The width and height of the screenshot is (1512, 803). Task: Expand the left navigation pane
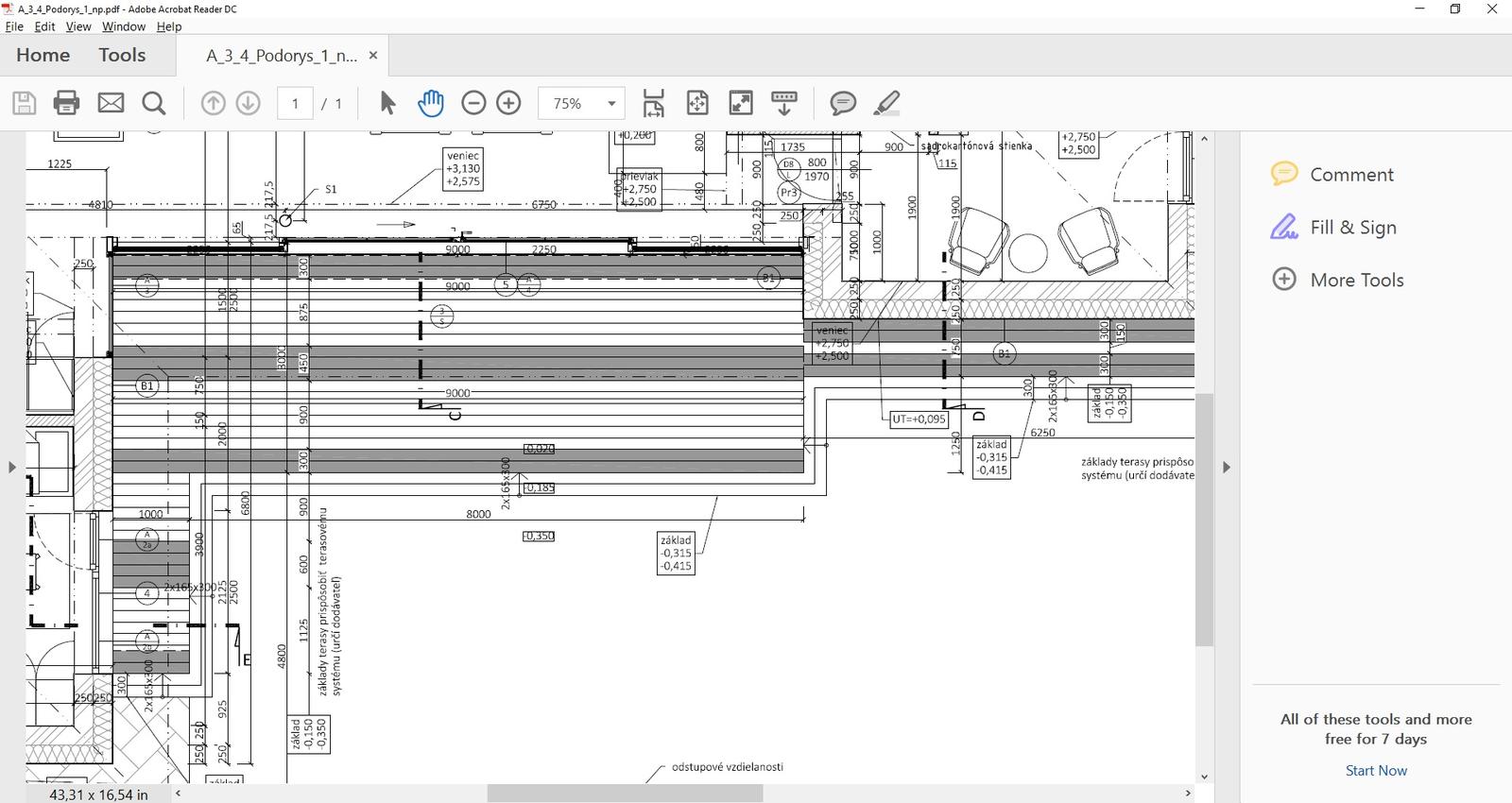point(11,467)
